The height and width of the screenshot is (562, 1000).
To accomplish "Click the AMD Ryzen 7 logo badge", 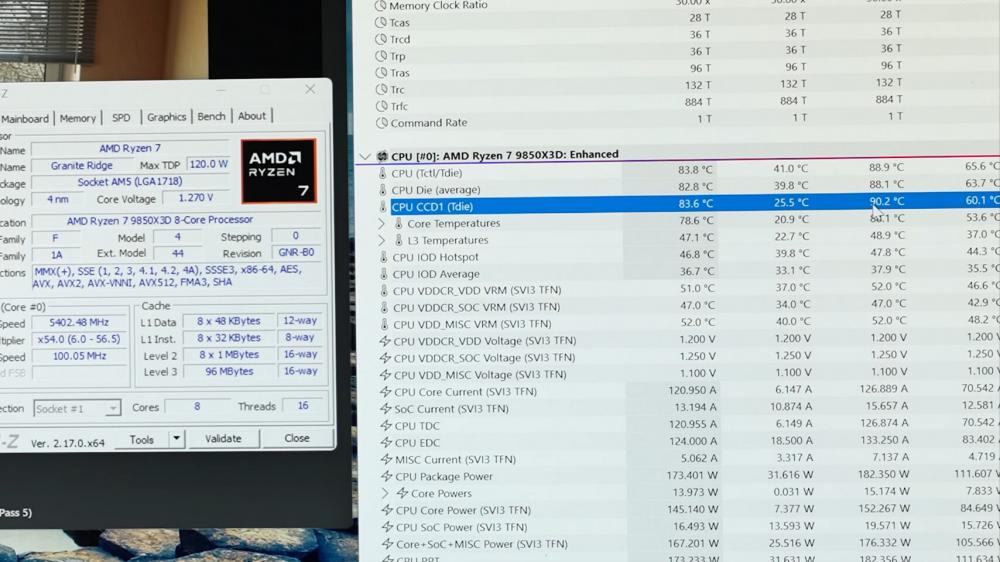I will [278, 171].
